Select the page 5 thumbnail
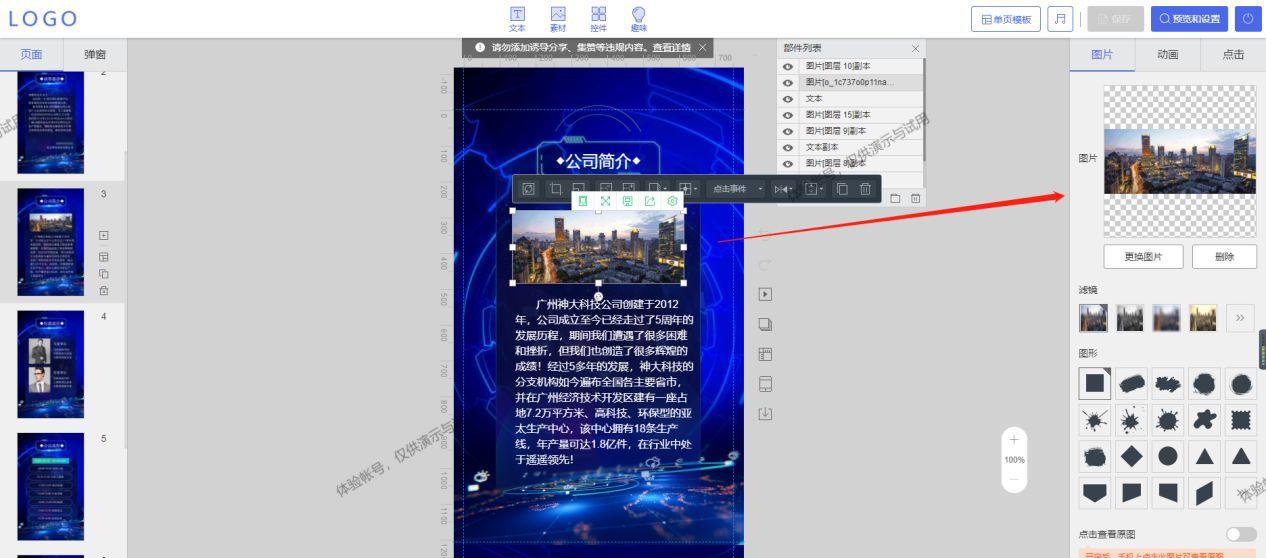This screenshot has width=1266, height=558. (51, 486)
